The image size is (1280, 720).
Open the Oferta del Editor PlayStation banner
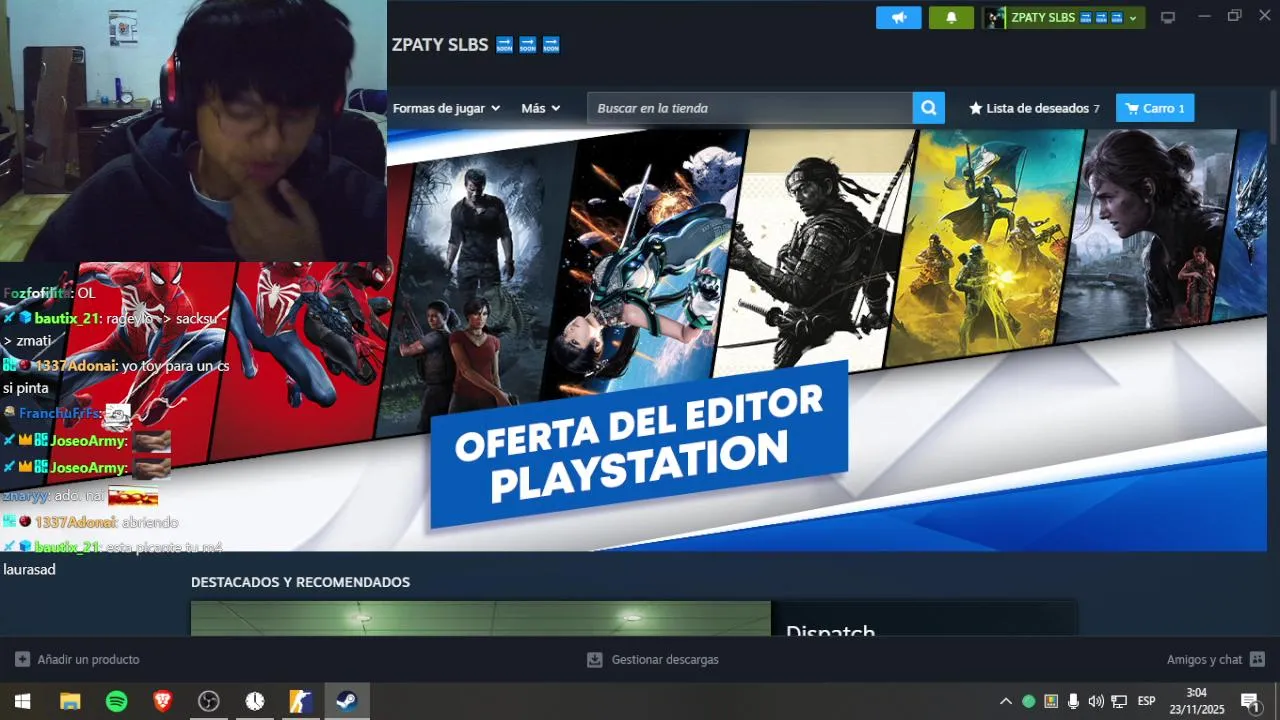pos(639,443)
